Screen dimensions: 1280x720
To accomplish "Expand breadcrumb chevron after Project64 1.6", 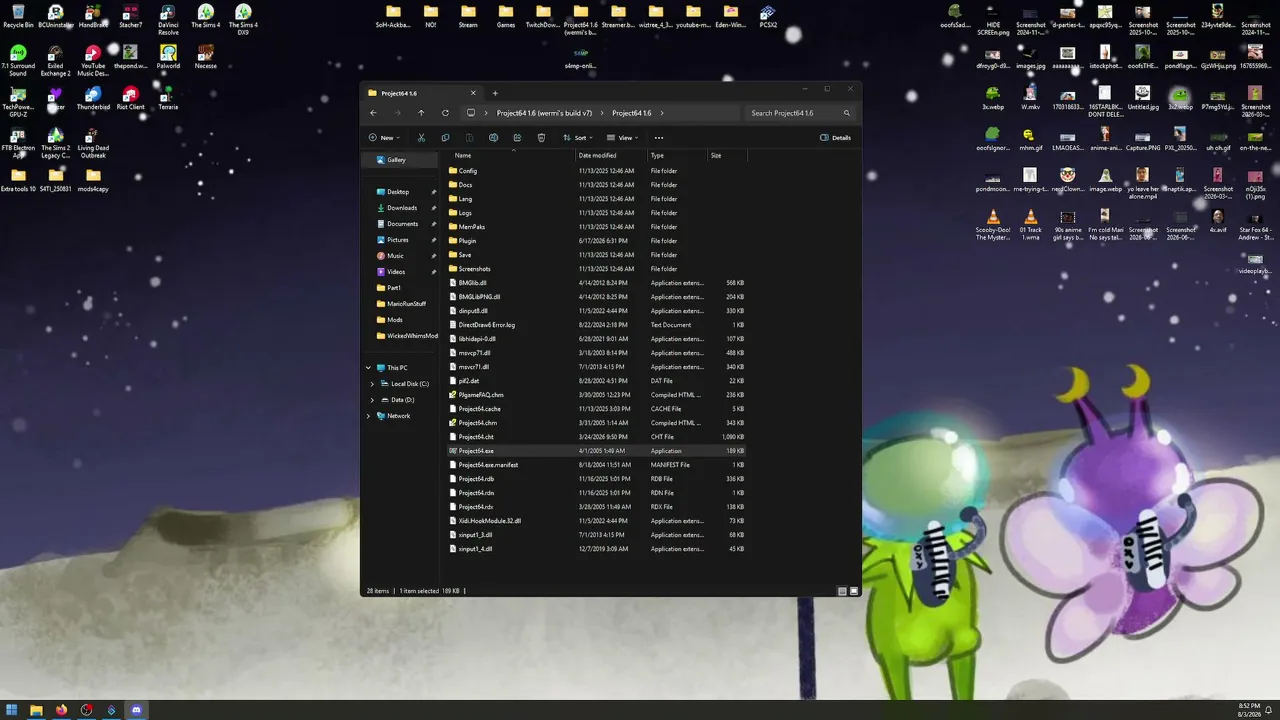I will (x=662, y=113).
